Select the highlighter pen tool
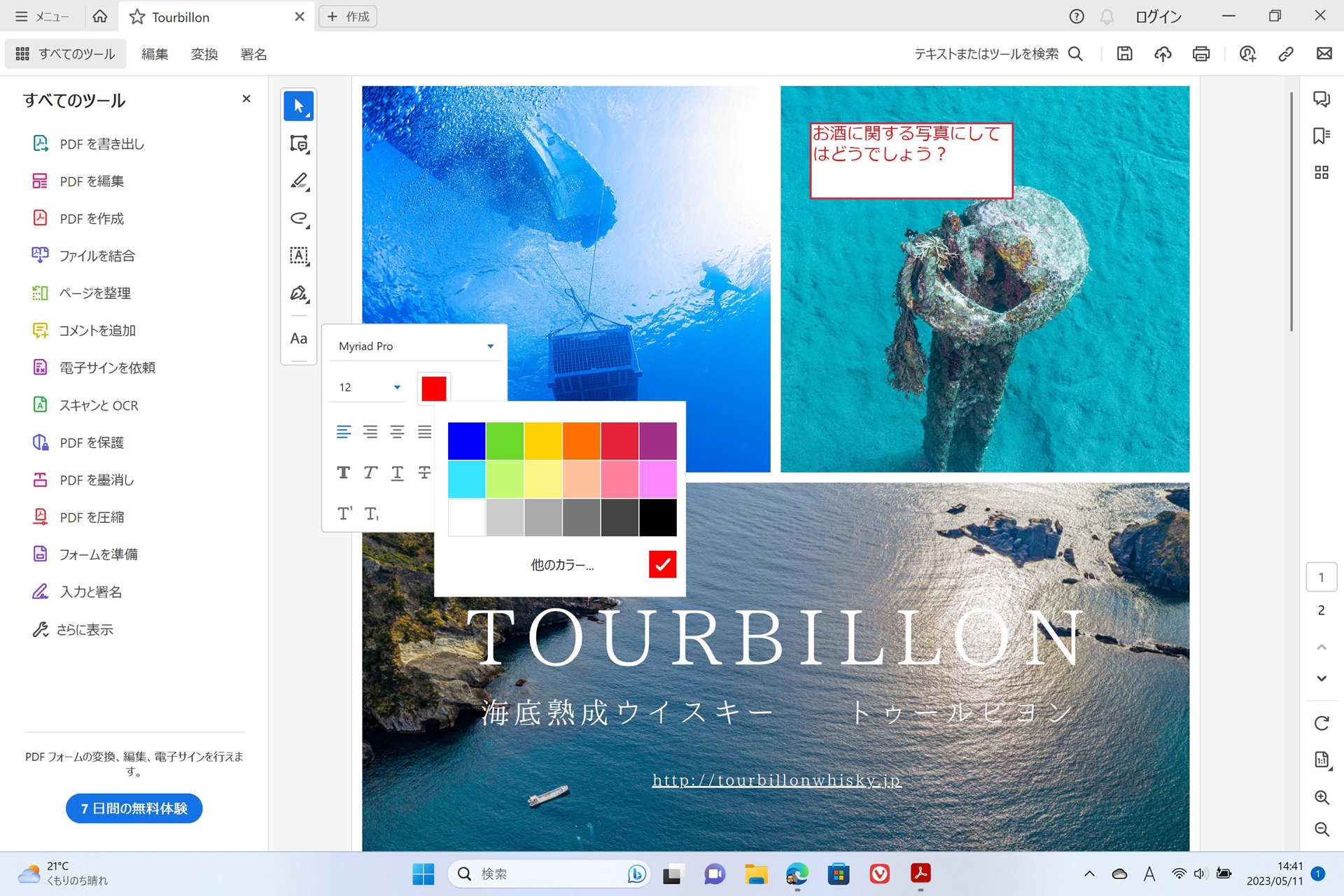Image resolution: width=1344 pixels, height=896 pixels. click(x=298, y=181)
